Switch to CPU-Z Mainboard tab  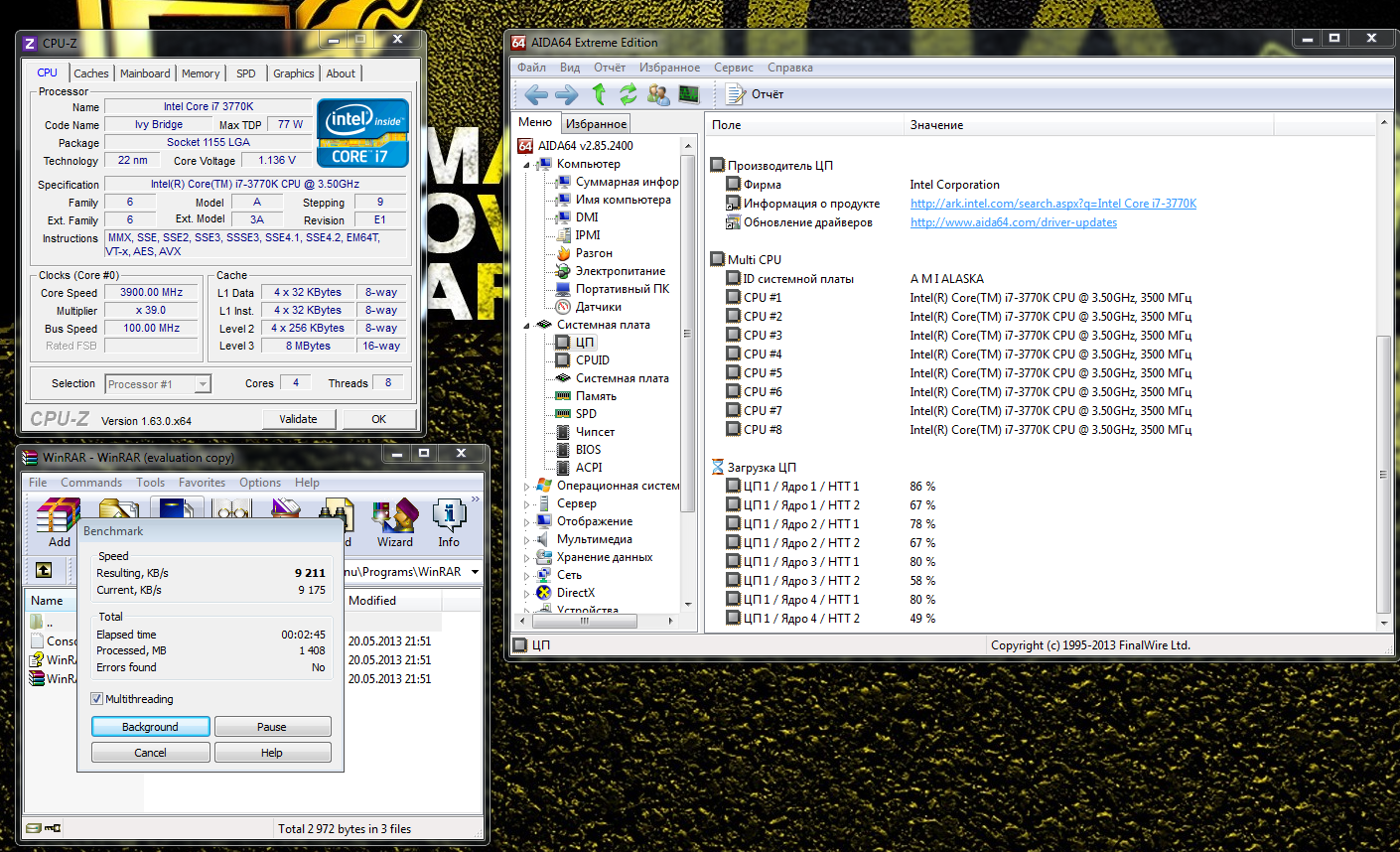click(145, 73)
